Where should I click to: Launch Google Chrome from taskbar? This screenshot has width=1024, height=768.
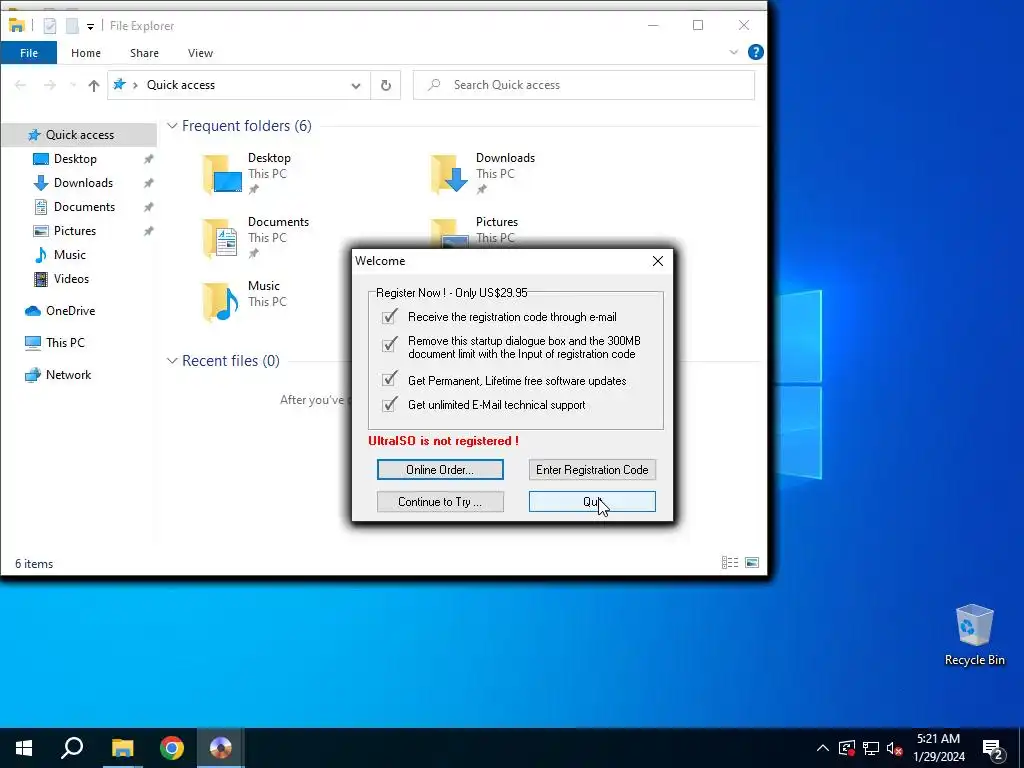pos(172,748)
